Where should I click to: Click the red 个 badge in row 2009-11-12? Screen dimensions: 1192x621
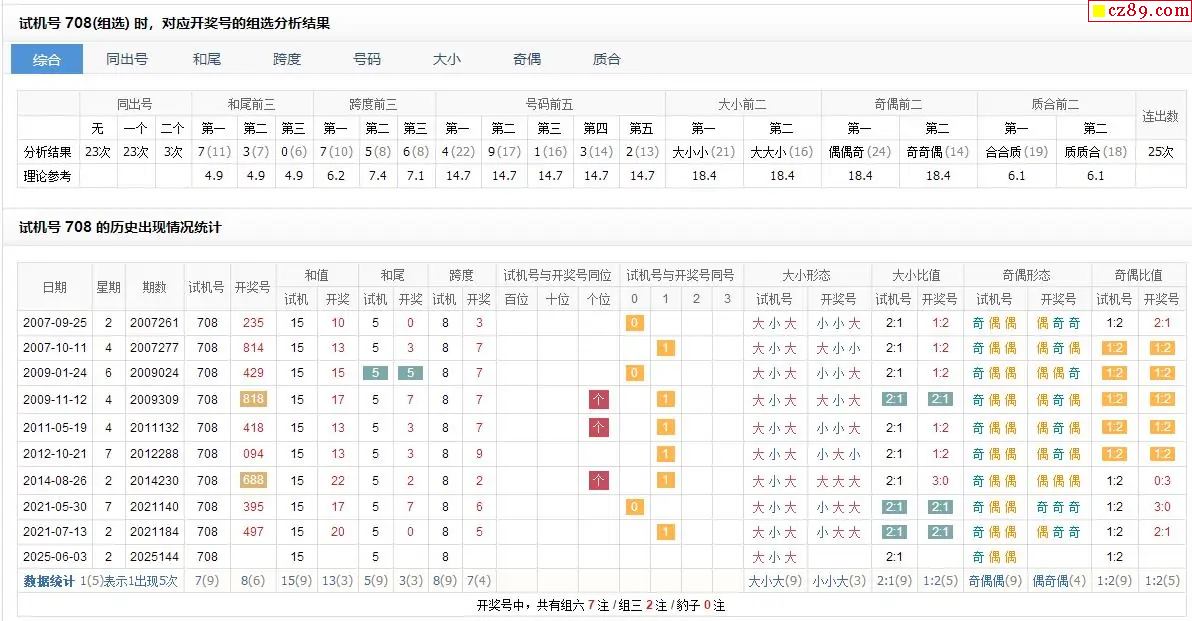point(598,399)
